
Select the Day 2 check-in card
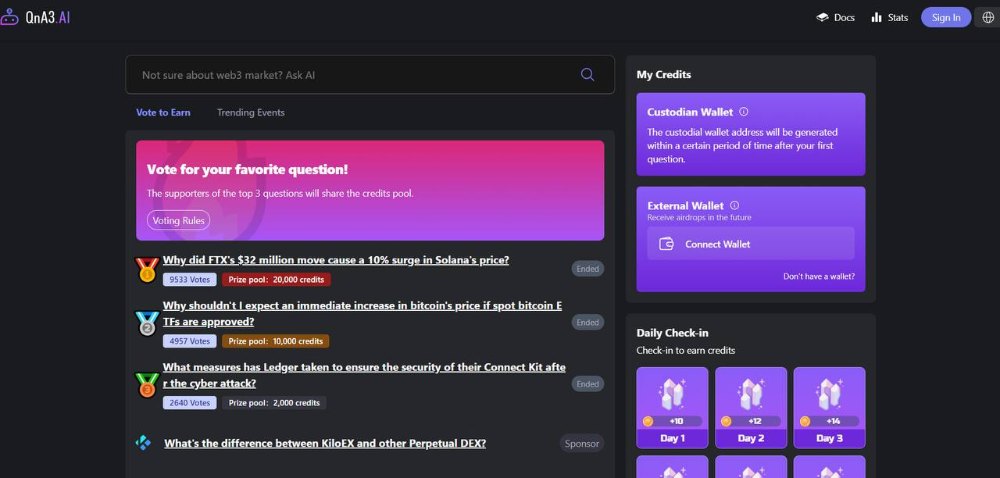pos(751,408)
